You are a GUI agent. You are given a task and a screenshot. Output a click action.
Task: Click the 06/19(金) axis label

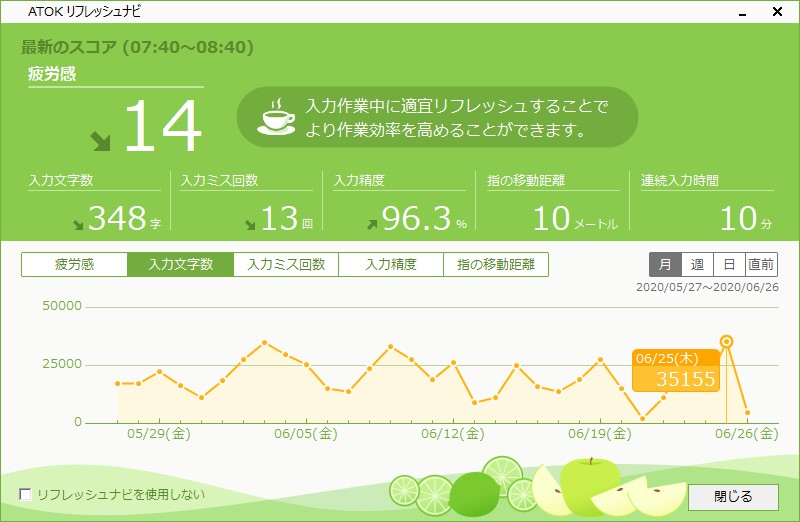point(600,434)
